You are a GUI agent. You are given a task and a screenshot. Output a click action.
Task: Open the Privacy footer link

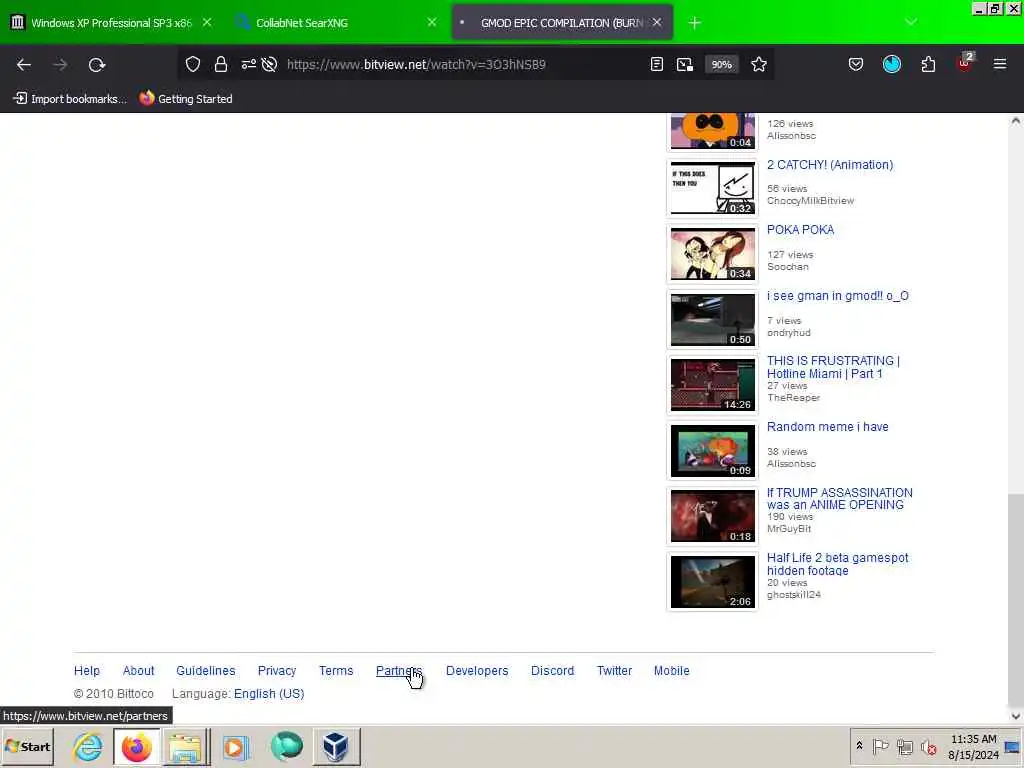277,671
